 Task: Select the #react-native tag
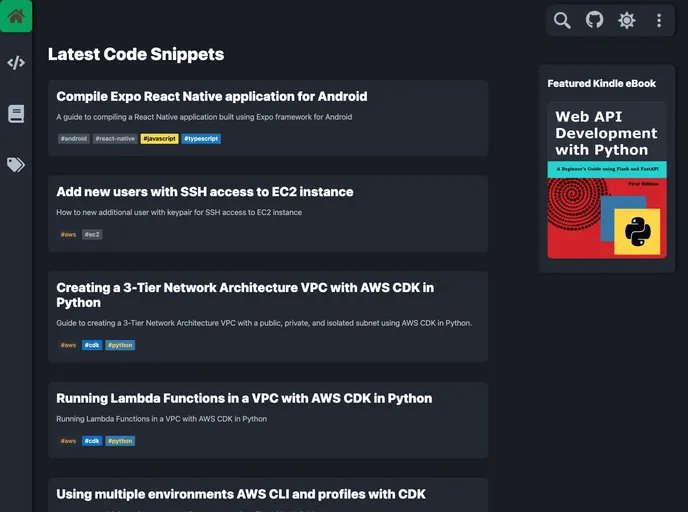point(115,139)
